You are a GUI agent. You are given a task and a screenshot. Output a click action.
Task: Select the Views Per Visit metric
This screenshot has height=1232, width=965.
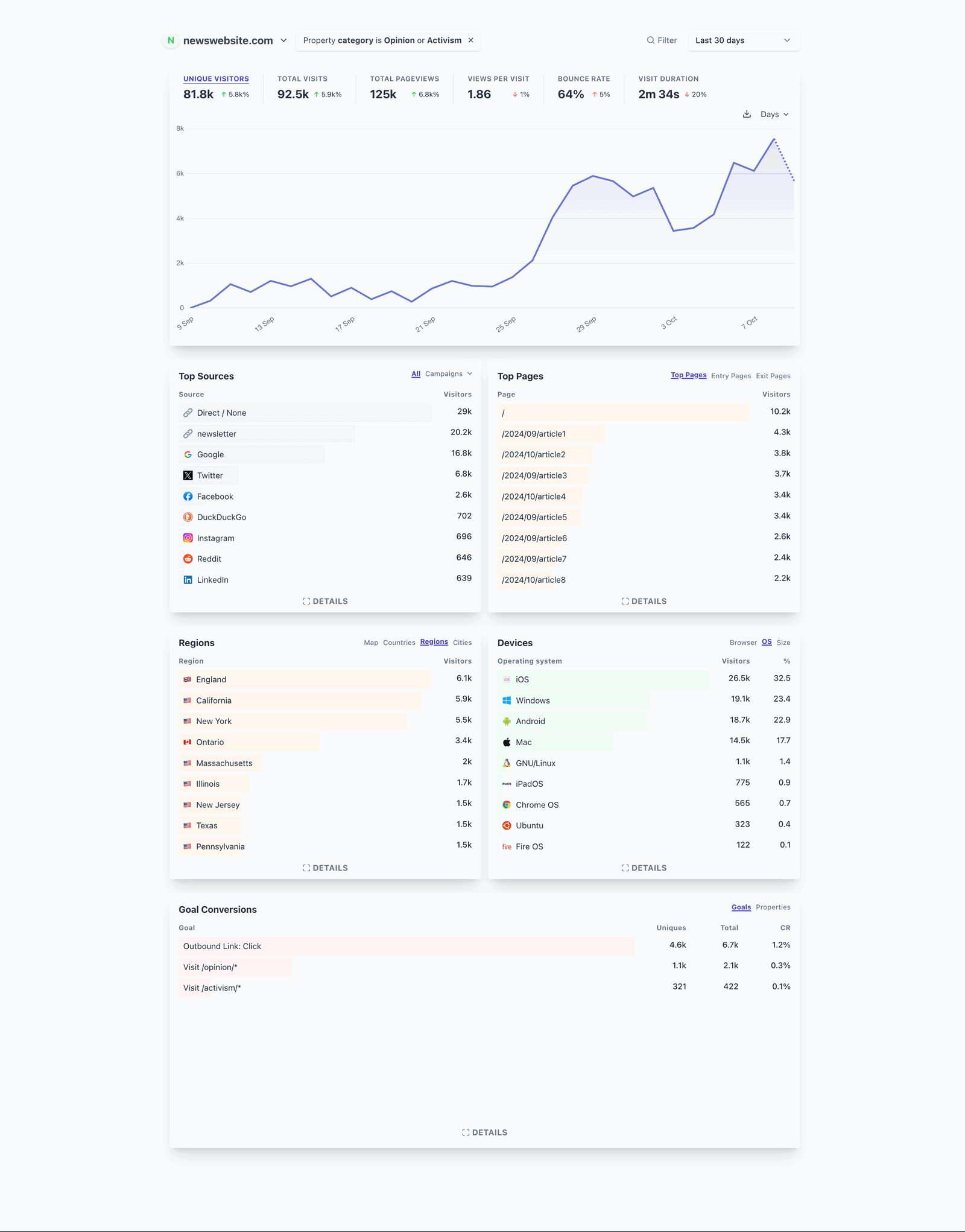tap(498, 88)
